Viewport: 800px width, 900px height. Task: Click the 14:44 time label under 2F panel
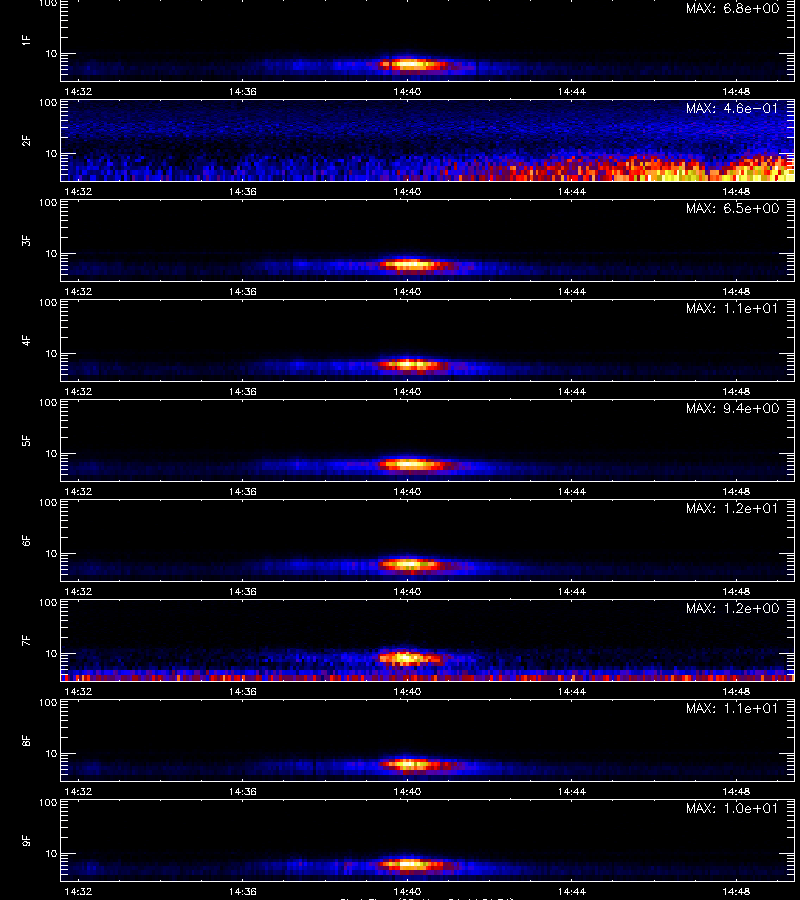572,192
